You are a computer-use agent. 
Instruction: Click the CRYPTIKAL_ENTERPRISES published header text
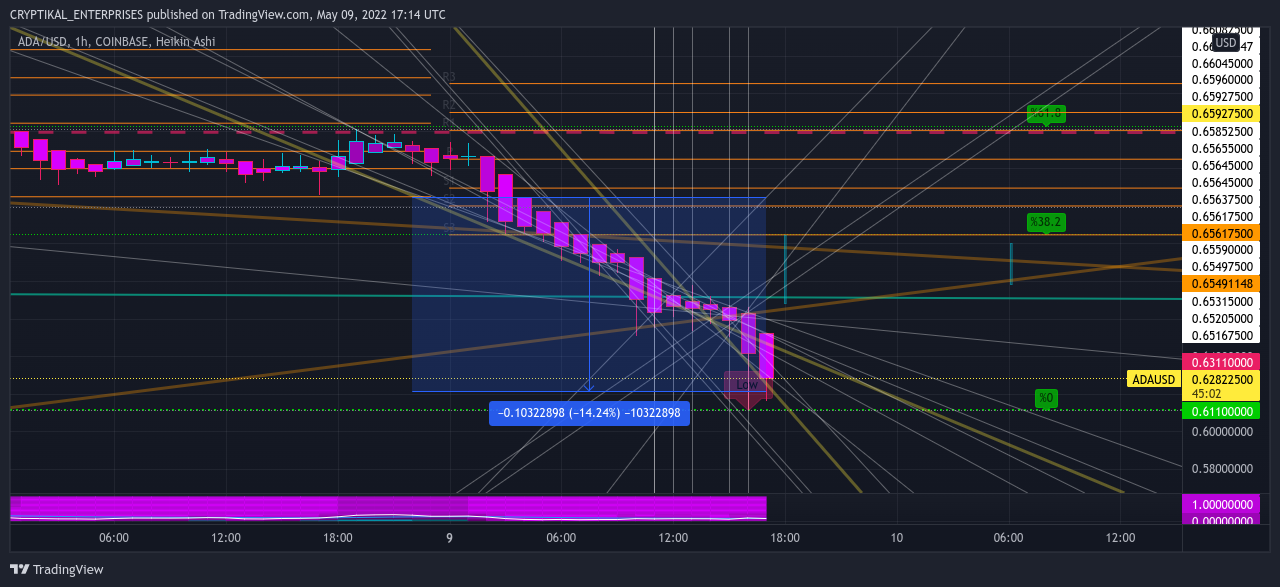pos(228,14)
